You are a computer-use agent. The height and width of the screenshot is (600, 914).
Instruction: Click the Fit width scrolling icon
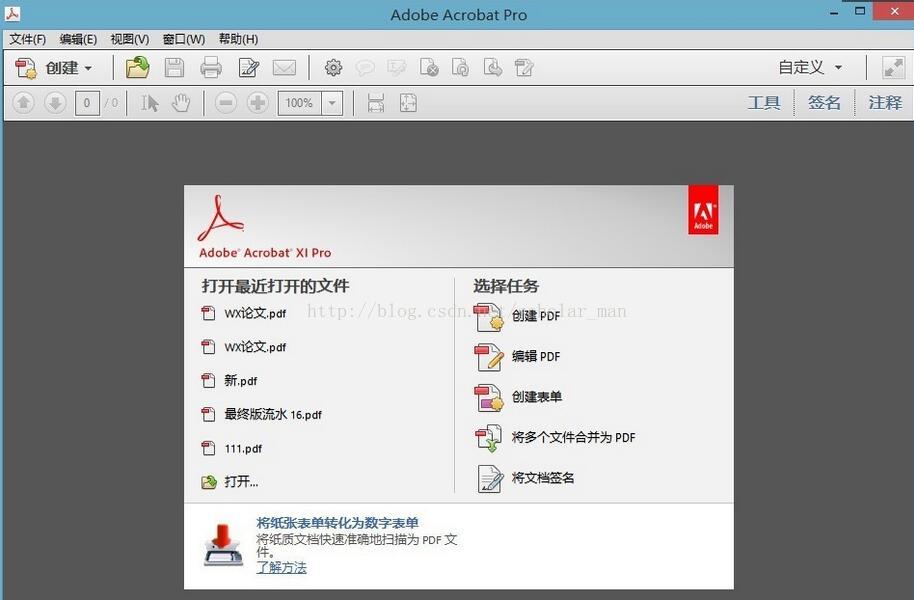376,103
